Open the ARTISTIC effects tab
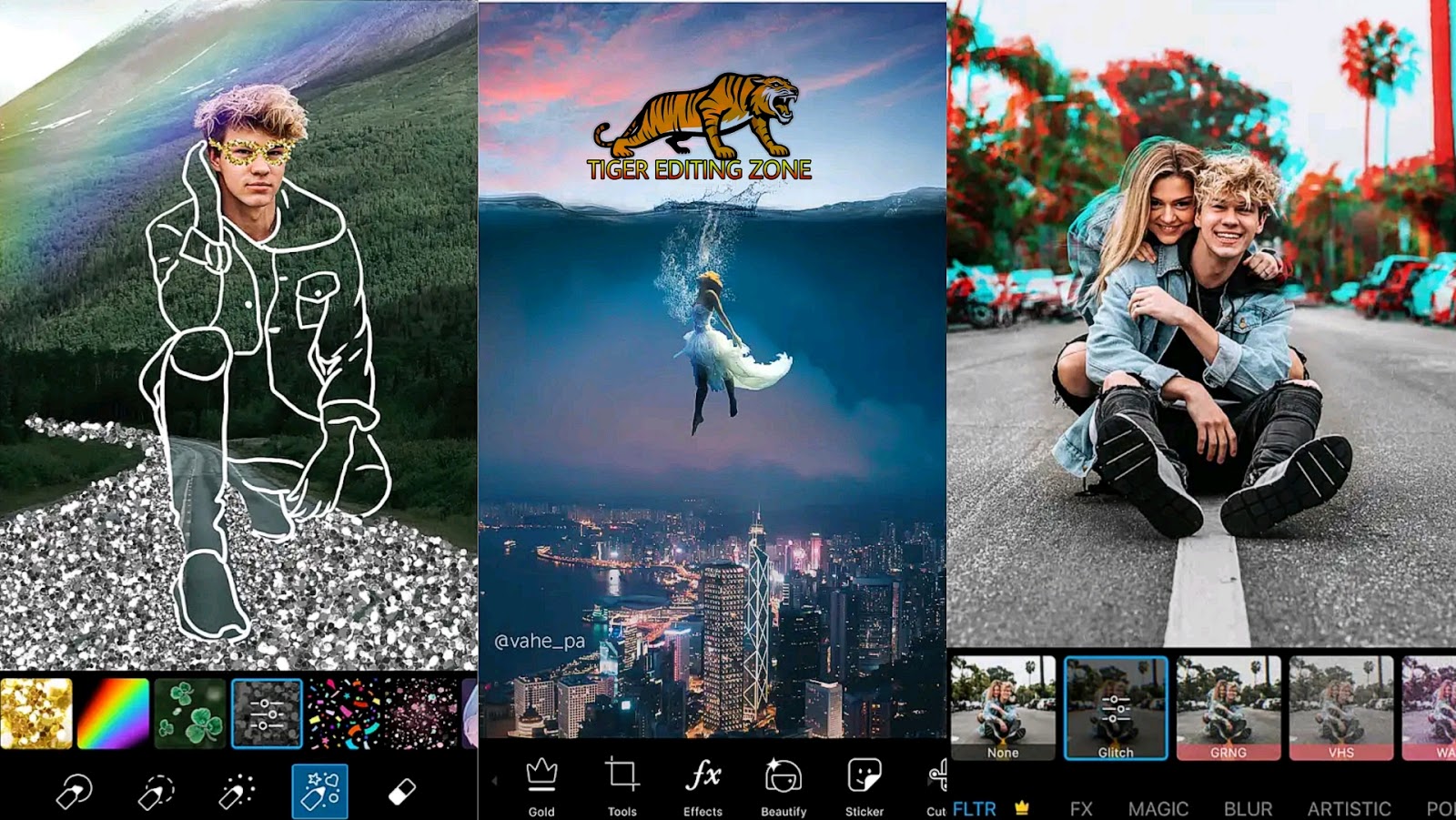 (1350, 808)
